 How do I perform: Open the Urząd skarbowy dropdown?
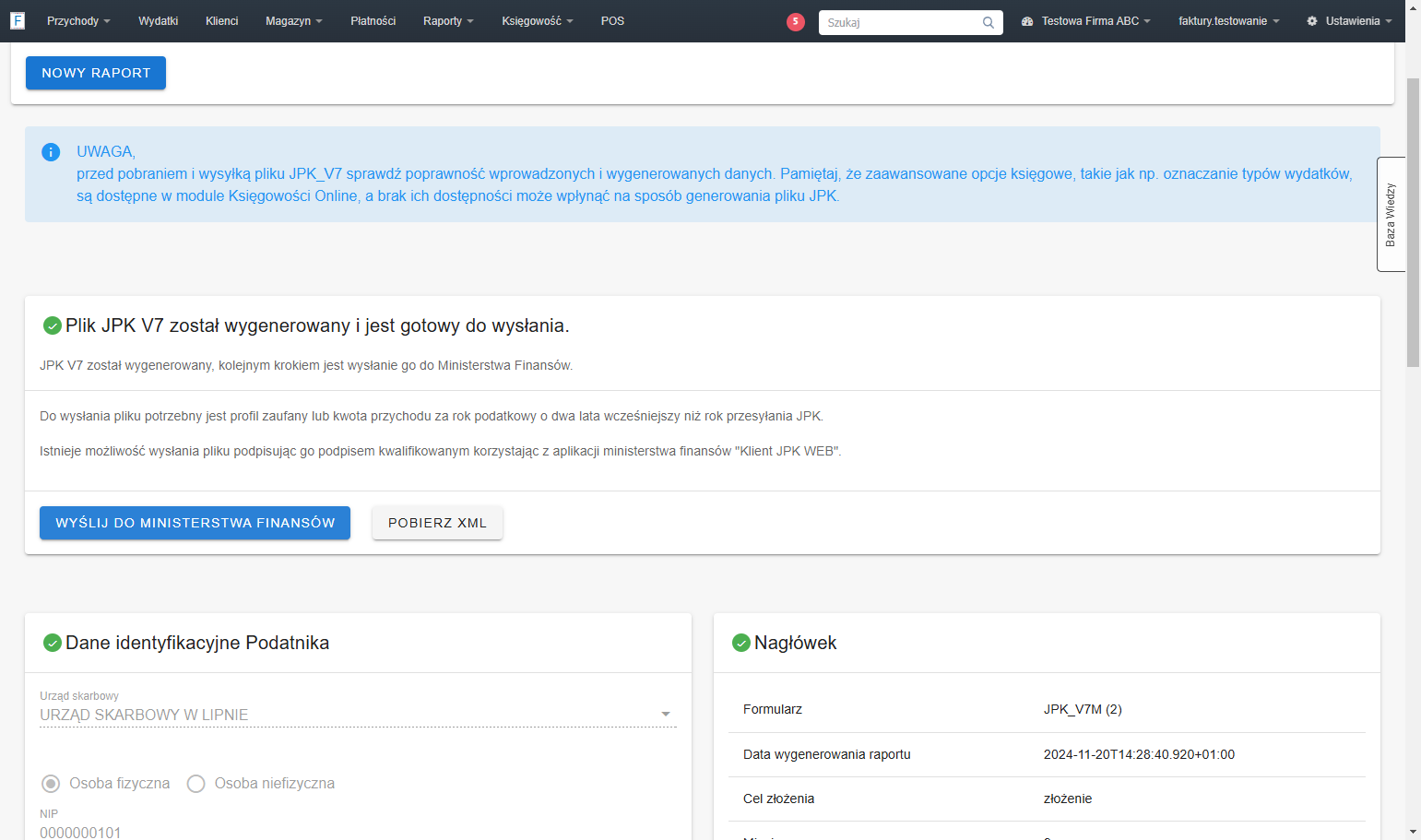point(358,715)
